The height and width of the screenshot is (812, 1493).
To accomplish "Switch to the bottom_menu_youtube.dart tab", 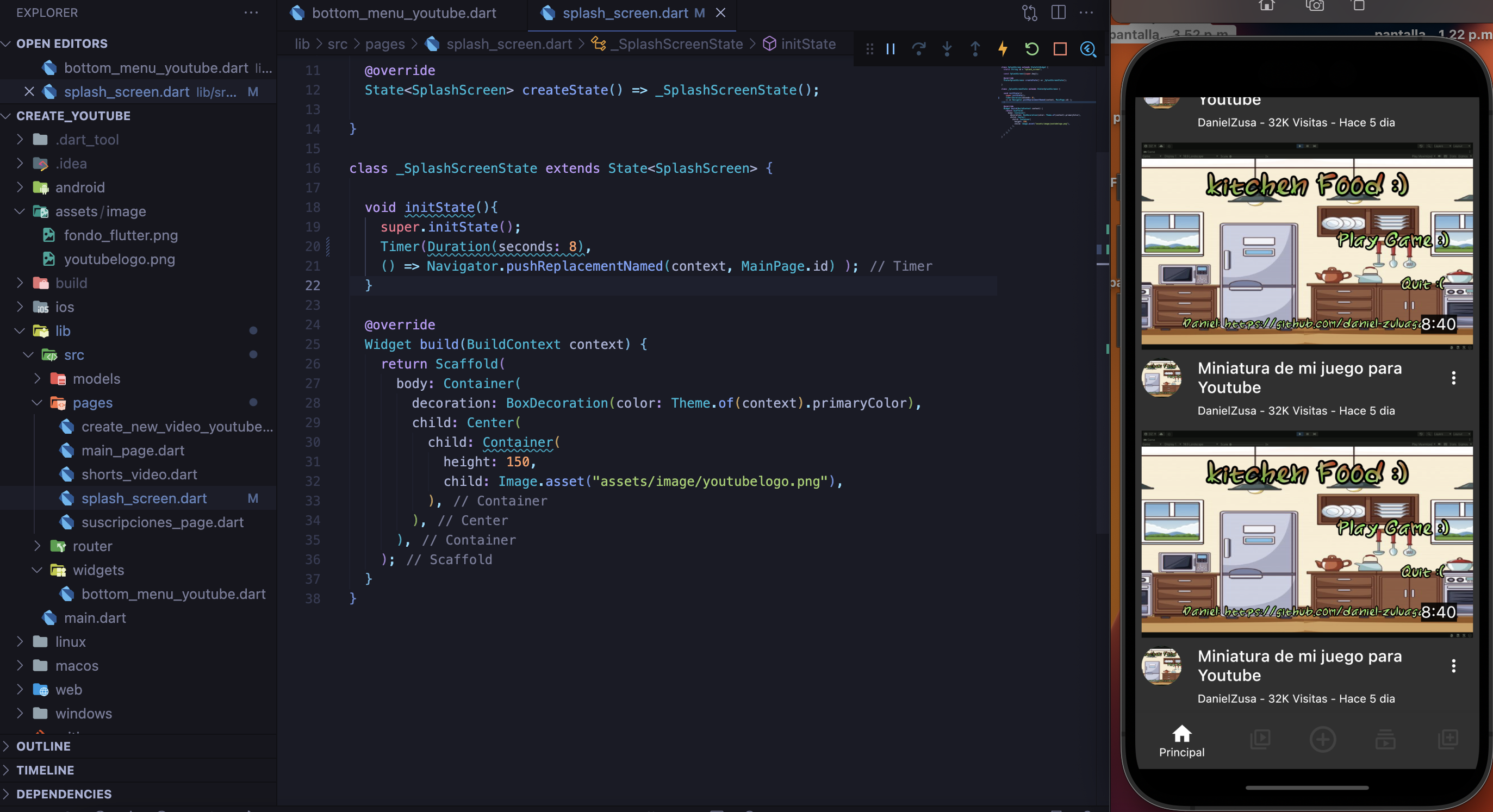I will (404, 12).
